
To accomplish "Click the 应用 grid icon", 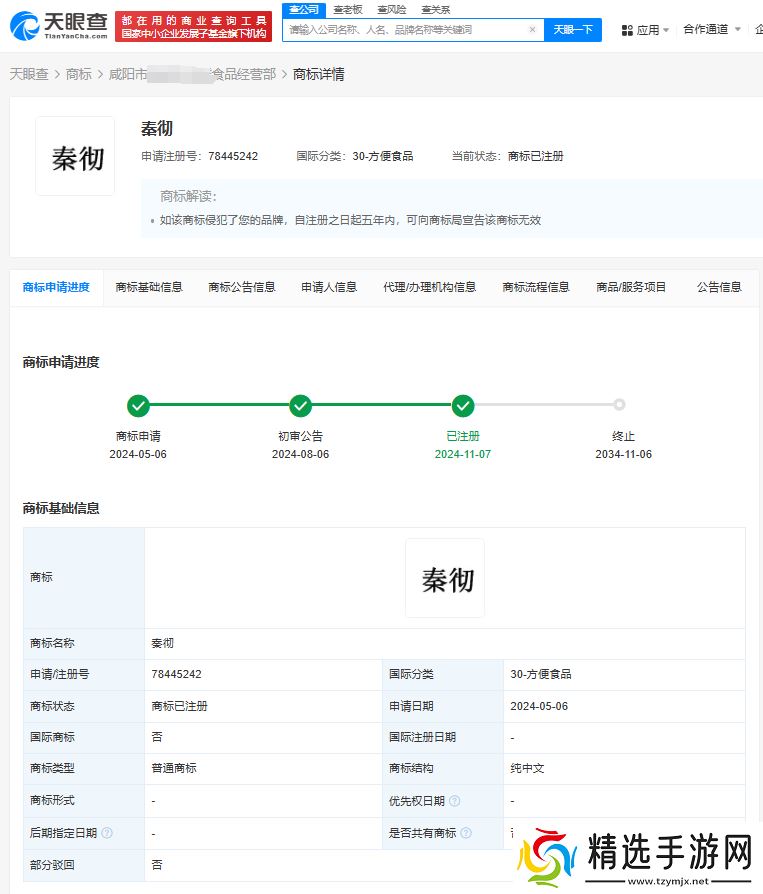I will pyautogui.click(x=627, y=30).
